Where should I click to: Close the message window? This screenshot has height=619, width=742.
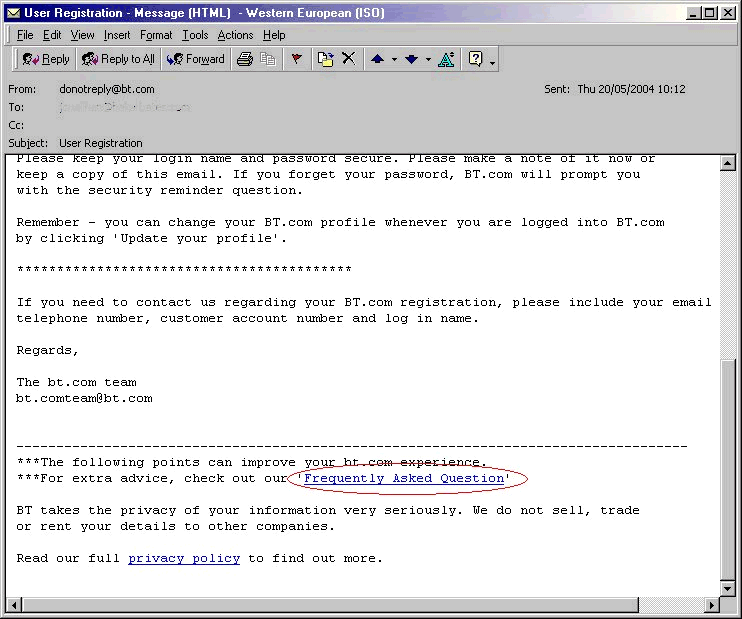[727, 13]
